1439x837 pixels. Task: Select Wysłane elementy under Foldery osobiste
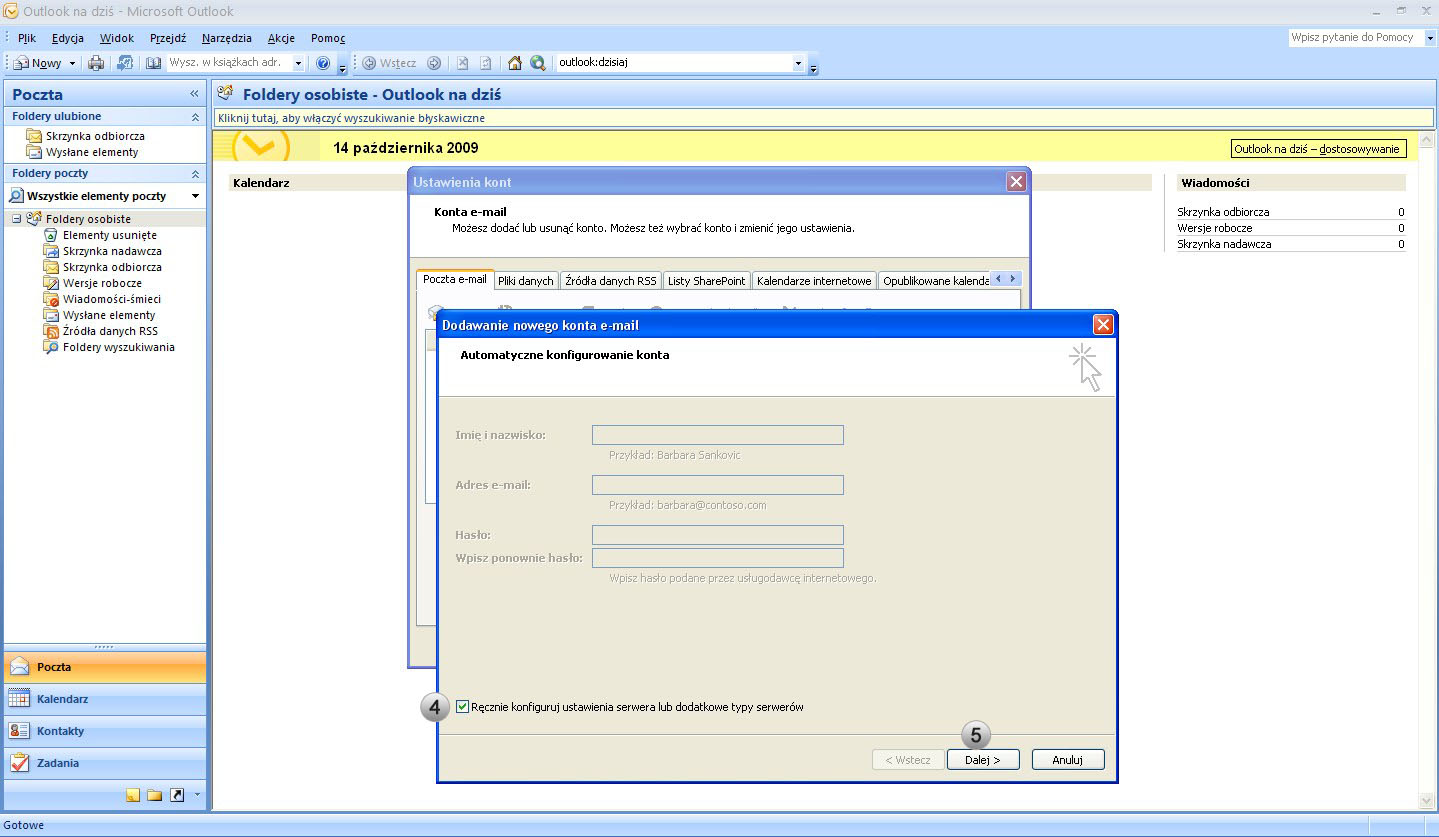pos(109,315)
